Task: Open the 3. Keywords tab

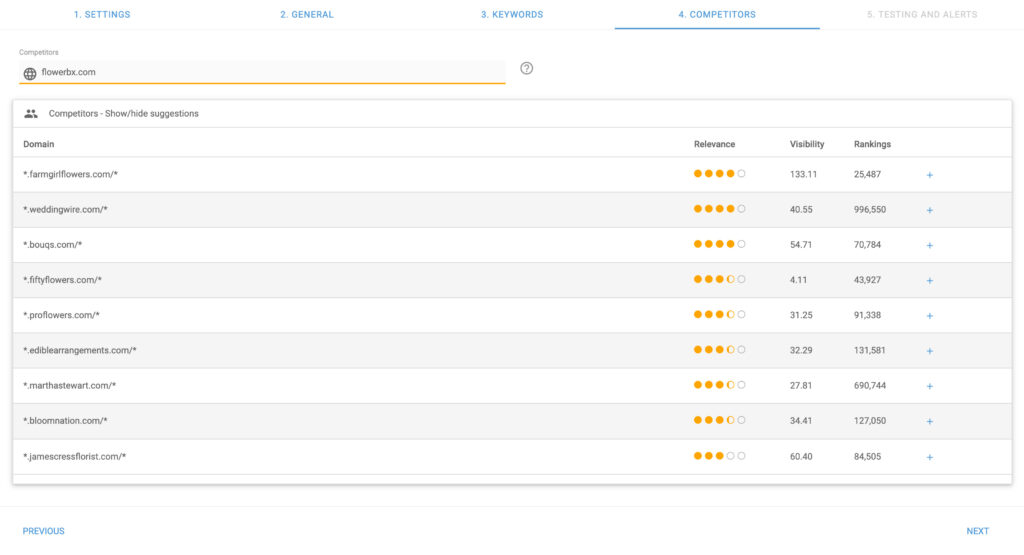Action: [512, 14]
